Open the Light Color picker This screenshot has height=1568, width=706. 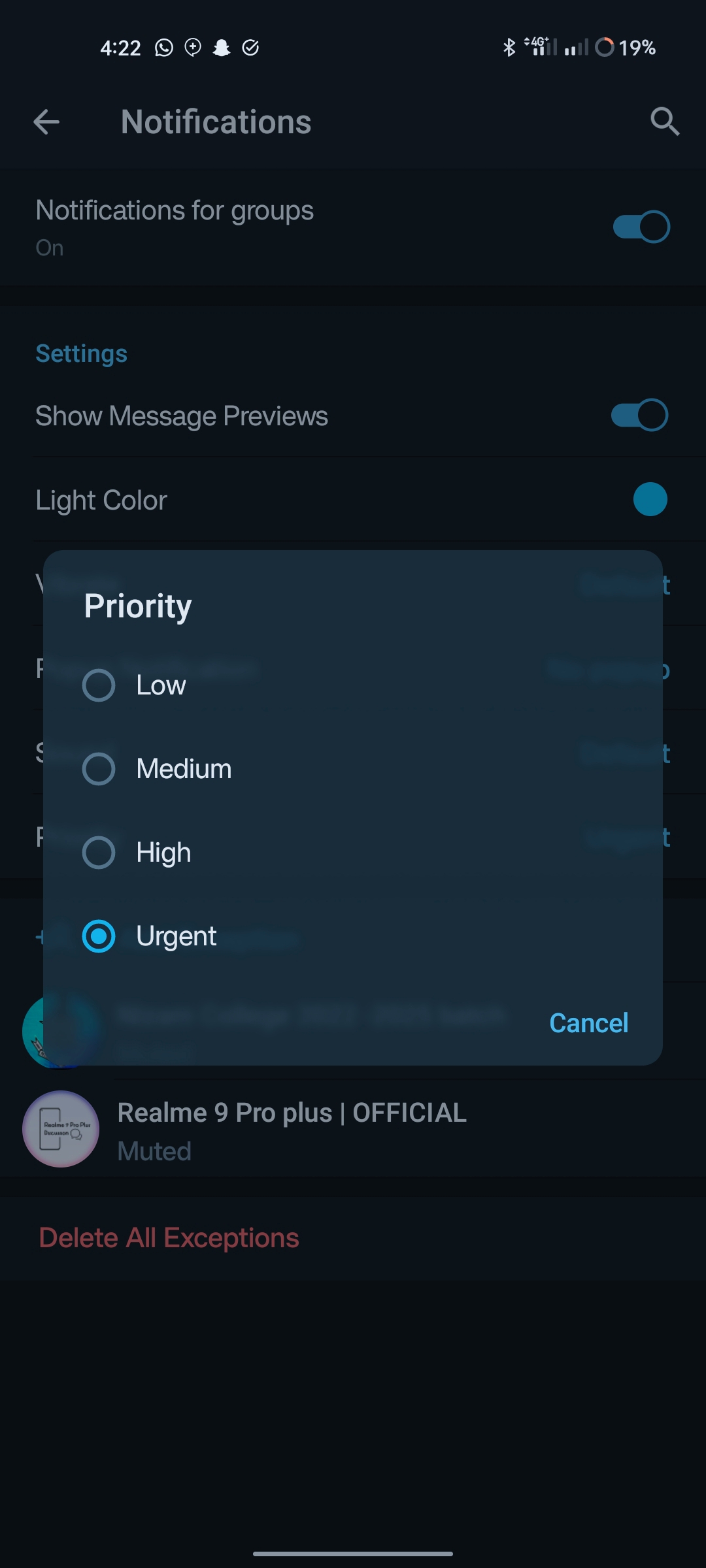click(x=650, y=499)
